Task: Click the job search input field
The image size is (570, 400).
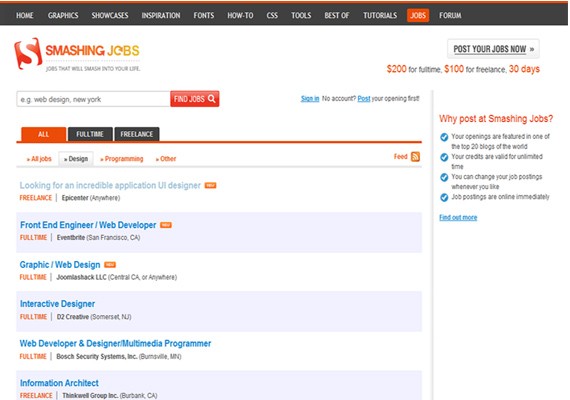Action: pyautogui.click(x=93, y=99)
